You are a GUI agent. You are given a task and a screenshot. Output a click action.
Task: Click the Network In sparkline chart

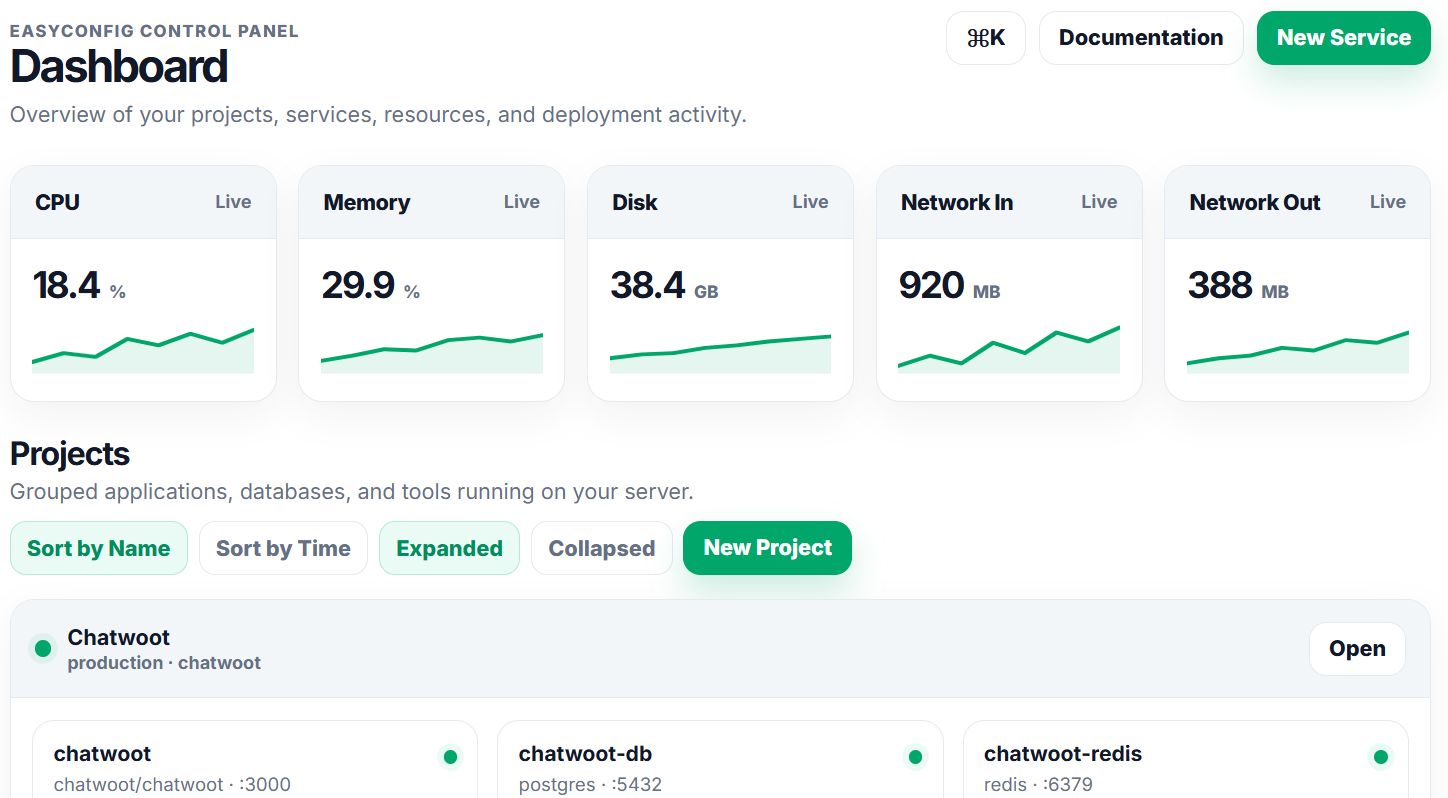pyautogui.click(x=1009, y=349)
